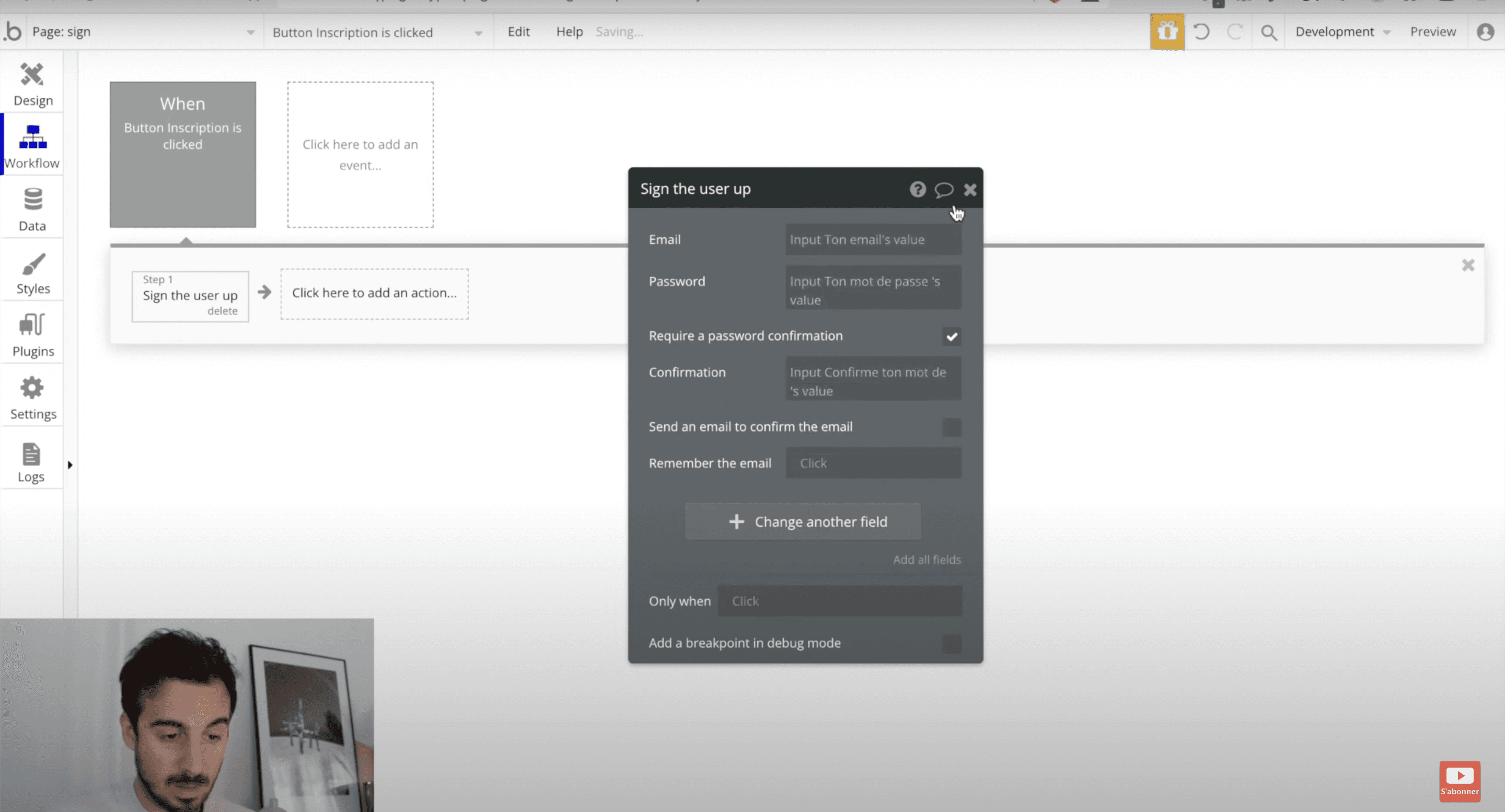Image resolution: width=1505 pixels, height=812 pixels.
Task: Open the Development environment dropdown
Action: 1342,31
